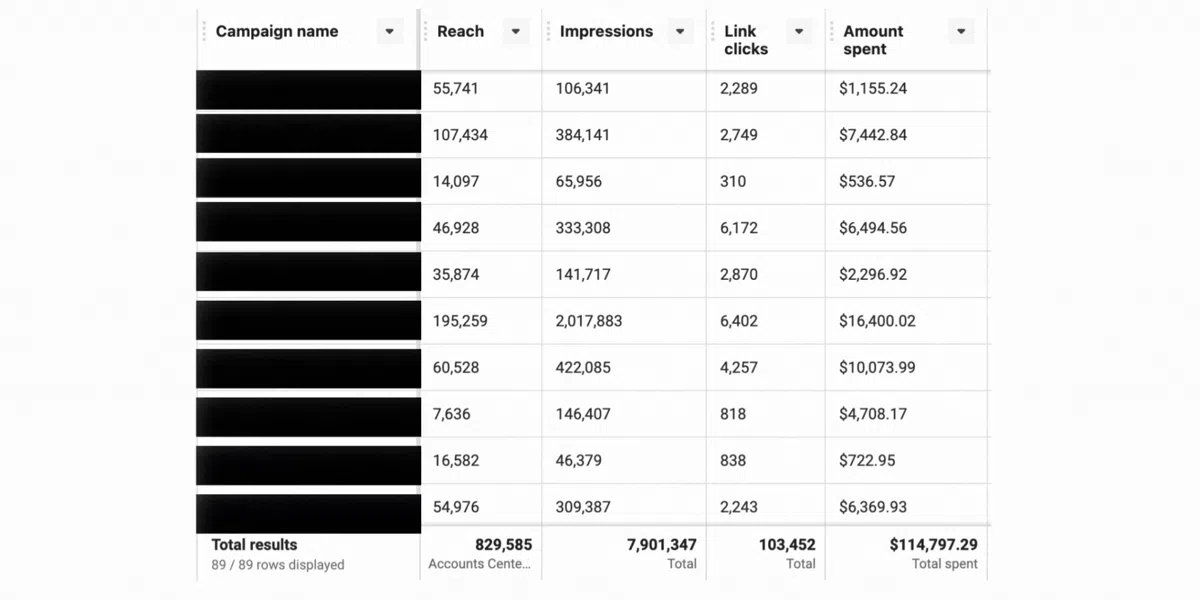This screenshot has width=1200, height=600.
Task: Select the $16,400.02 amount spent cell
Action: coord(877,321)
